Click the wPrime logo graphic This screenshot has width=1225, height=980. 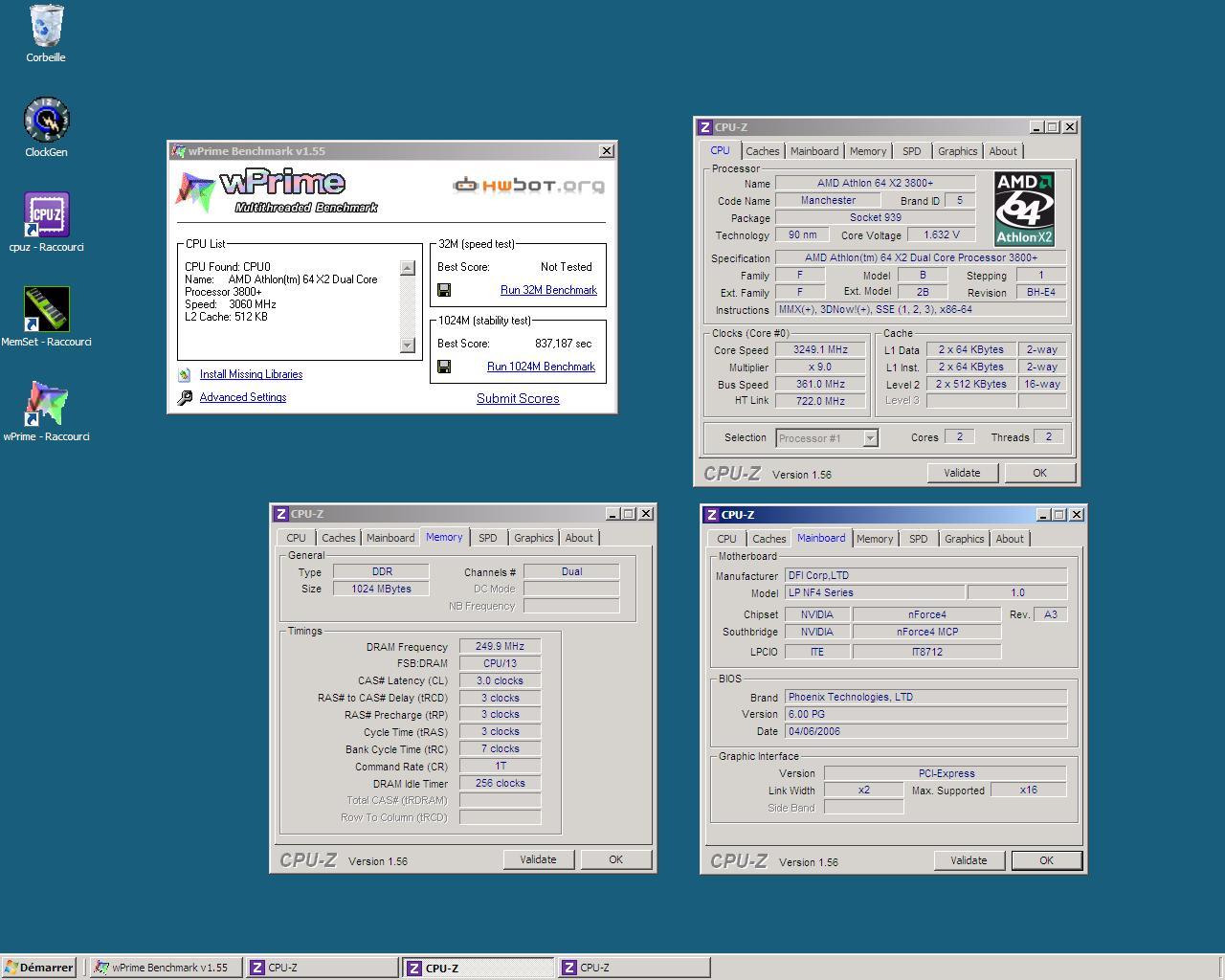(x=277, y=191)
